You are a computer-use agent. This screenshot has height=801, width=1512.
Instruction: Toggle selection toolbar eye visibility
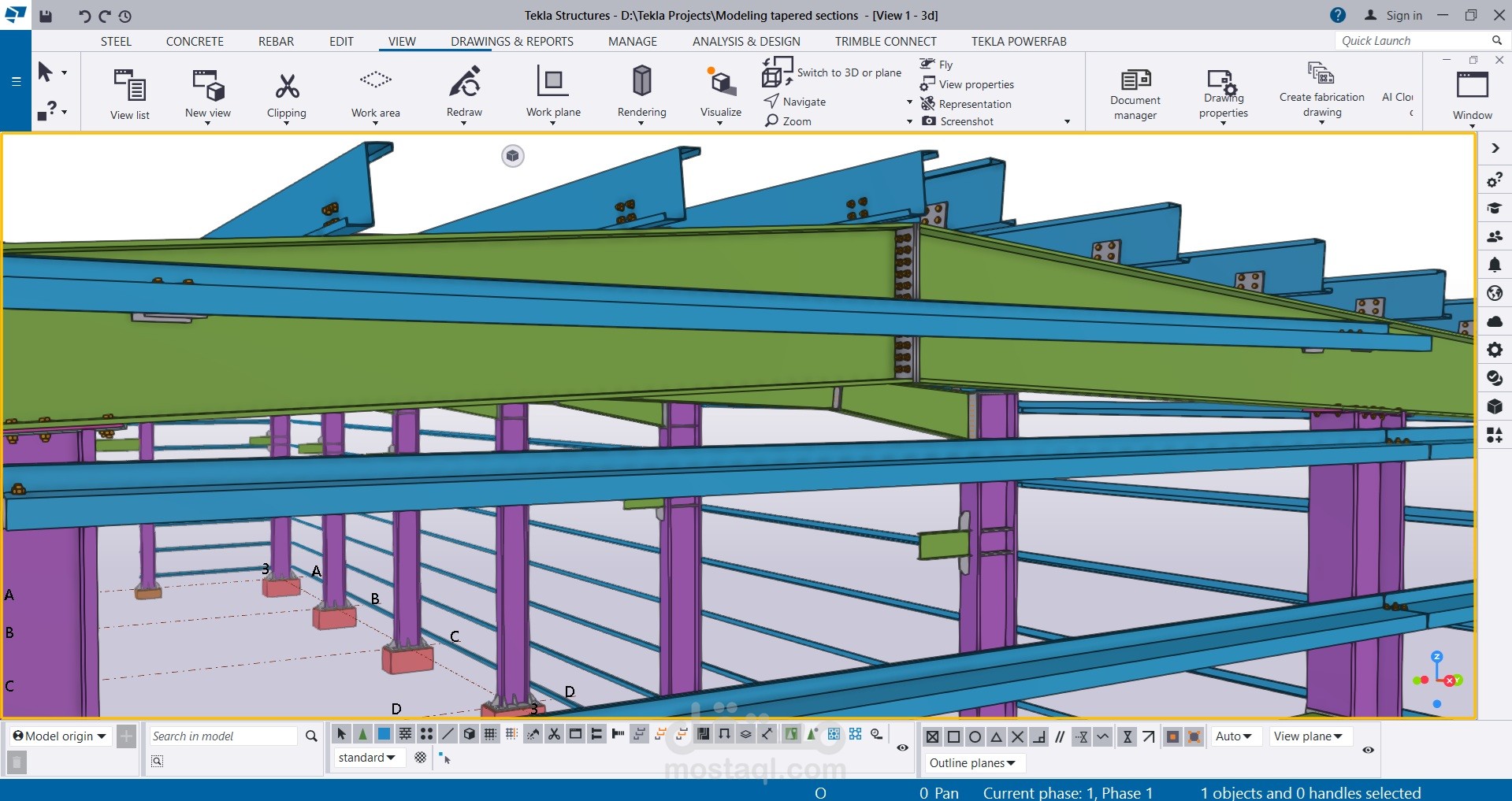[903, 747]
